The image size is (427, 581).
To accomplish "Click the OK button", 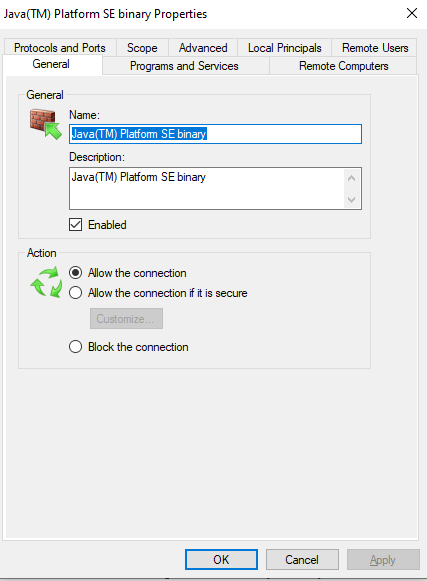I will (221, 560).
